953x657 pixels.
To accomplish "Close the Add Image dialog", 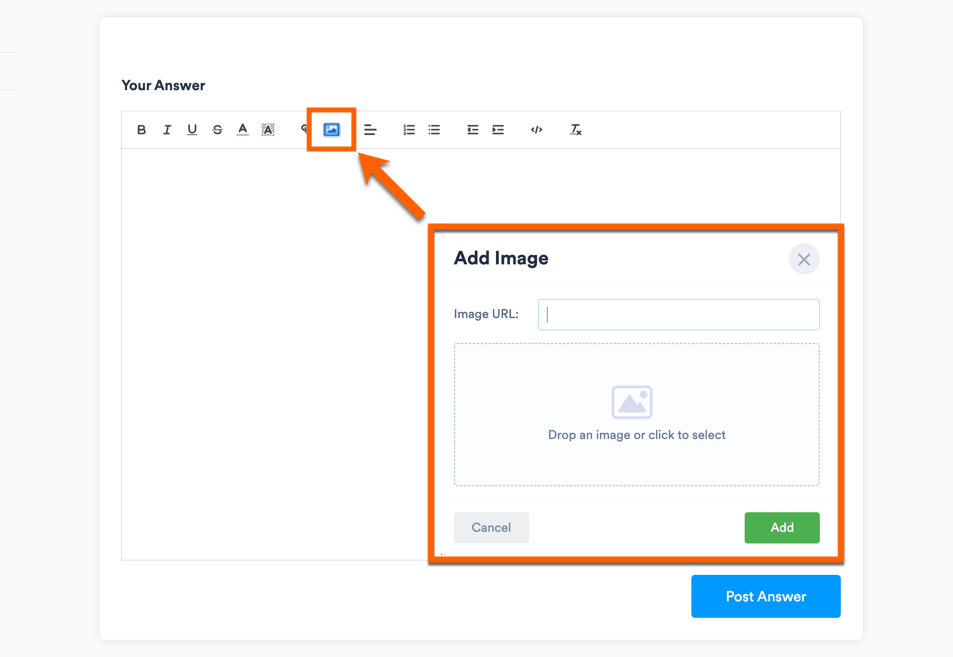I will 804,259.
